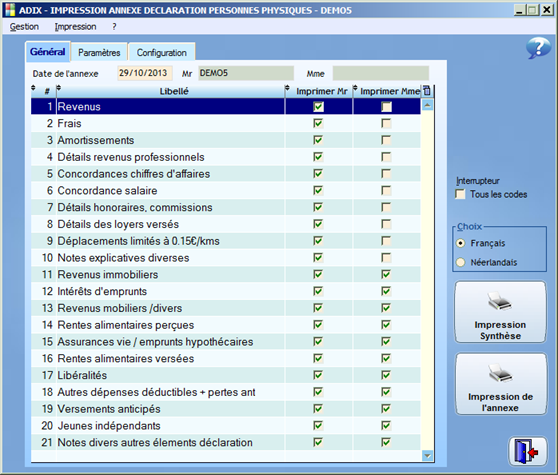This screenshot has height=475, width=558.
Task: Click the Date de l'annexe field
Action: [145, 73]
